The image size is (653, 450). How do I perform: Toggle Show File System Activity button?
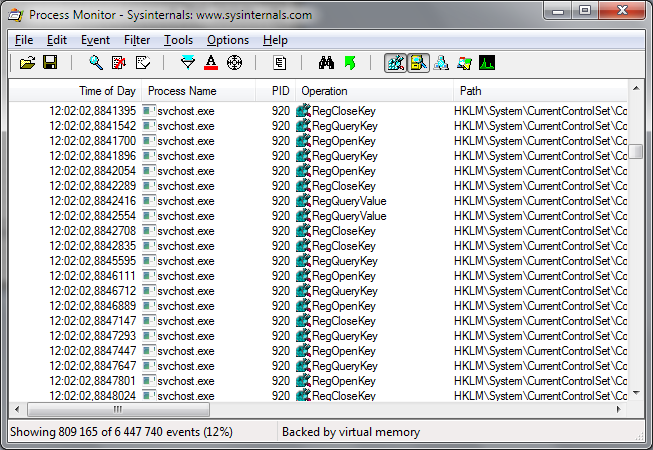419,63
